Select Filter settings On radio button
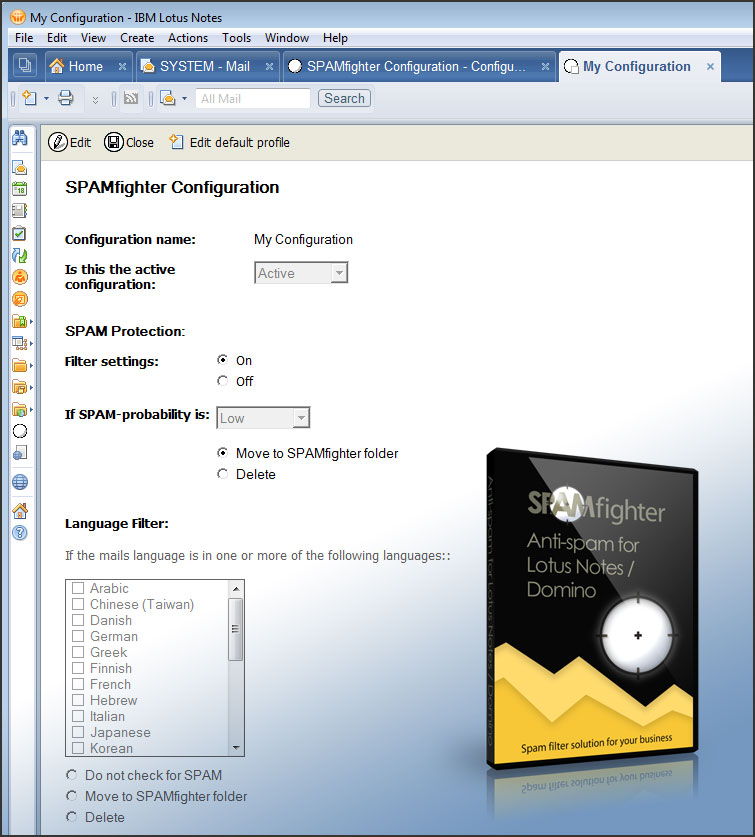The width and height of the screenshot is (755, 837). [223, 360]
